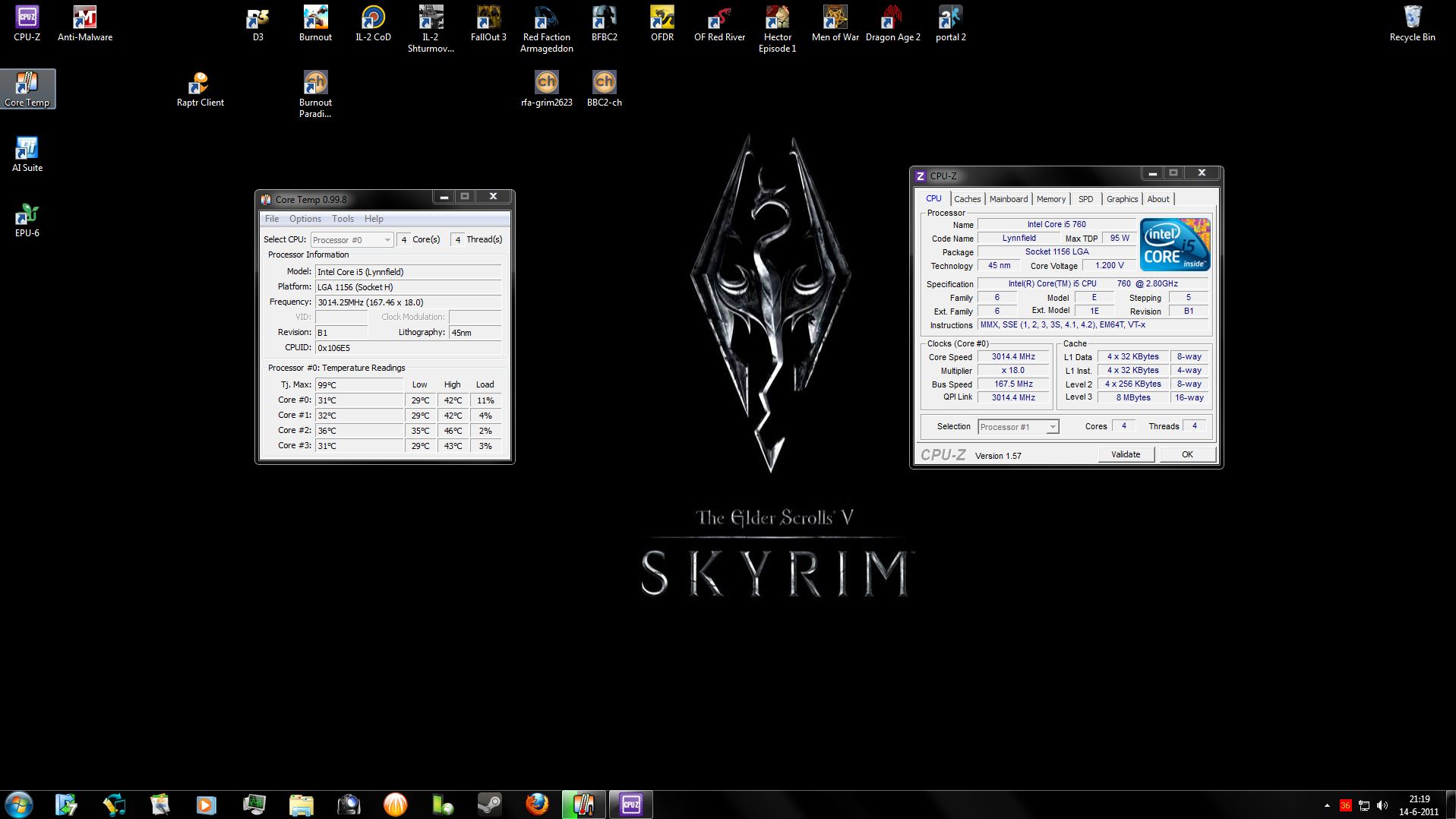Open the Burnout Paradise cheat icon

[x=315, y=94]
